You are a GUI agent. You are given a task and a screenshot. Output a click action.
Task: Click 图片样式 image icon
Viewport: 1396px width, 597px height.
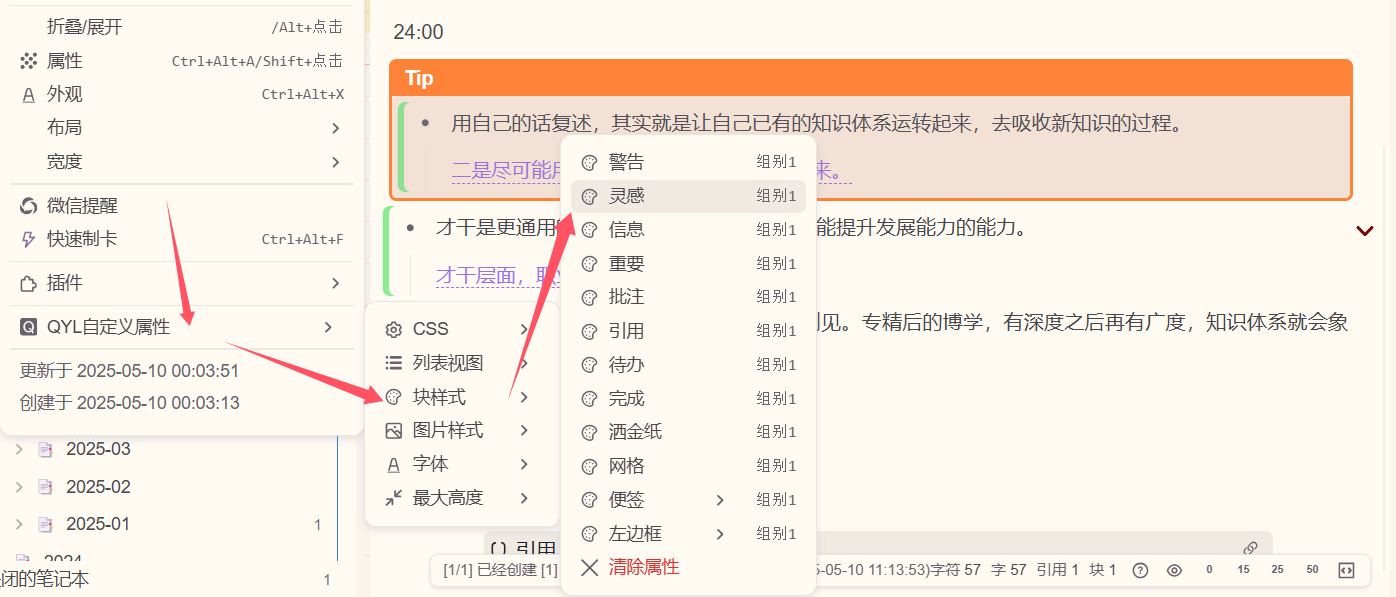click(x=394, y=430)
